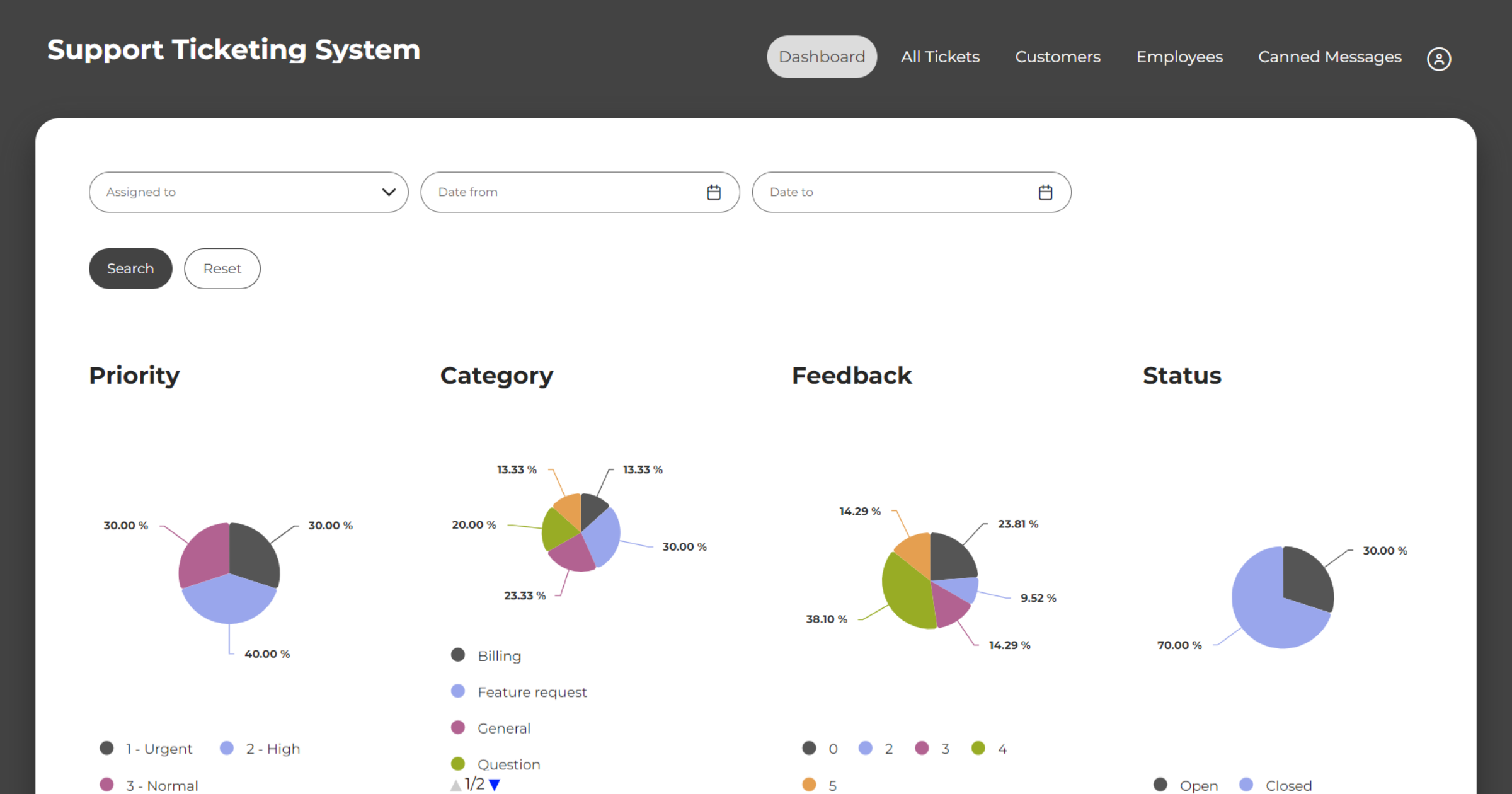This screenshot has width=1512, height=794.
Task: Open the Customers page
Action: click(1058, 57)
